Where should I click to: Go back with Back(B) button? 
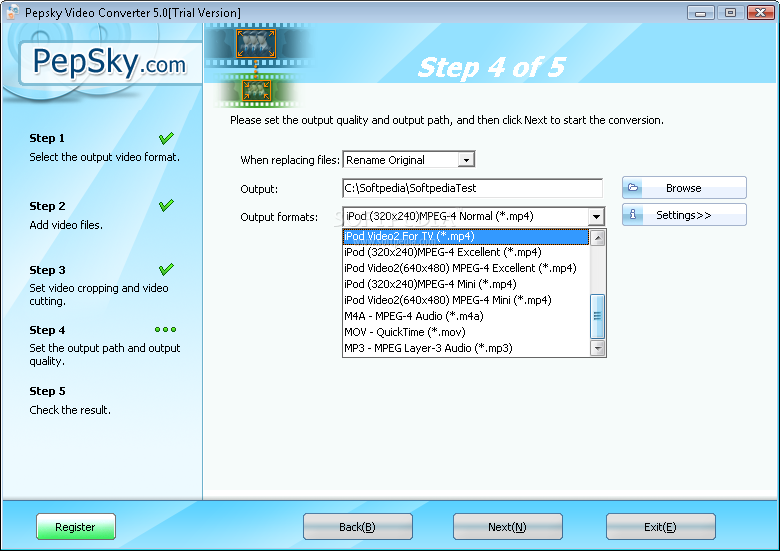[358, 527]
